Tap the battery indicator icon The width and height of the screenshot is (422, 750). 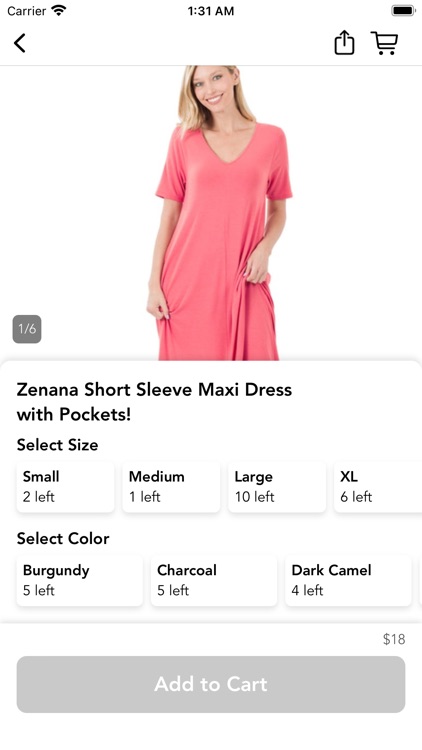coord(403,11)
